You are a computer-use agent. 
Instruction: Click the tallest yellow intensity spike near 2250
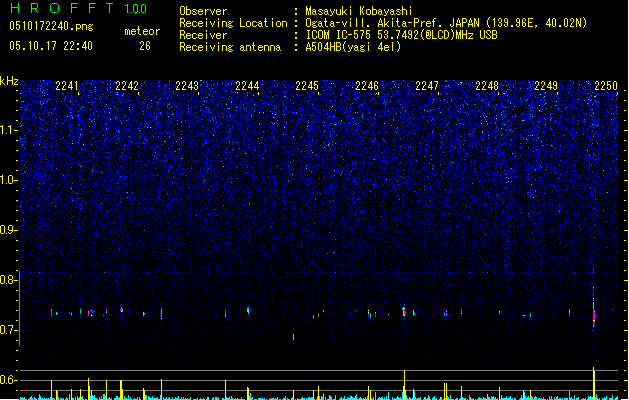594,383
